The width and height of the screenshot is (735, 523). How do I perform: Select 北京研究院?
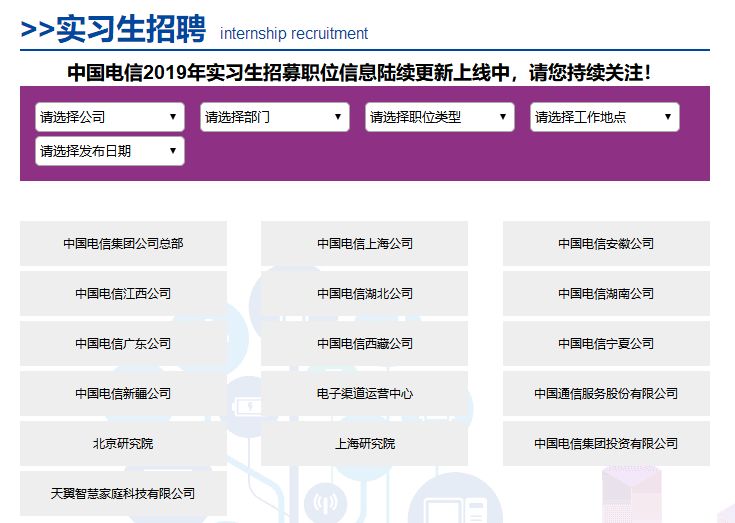point(123,444)
